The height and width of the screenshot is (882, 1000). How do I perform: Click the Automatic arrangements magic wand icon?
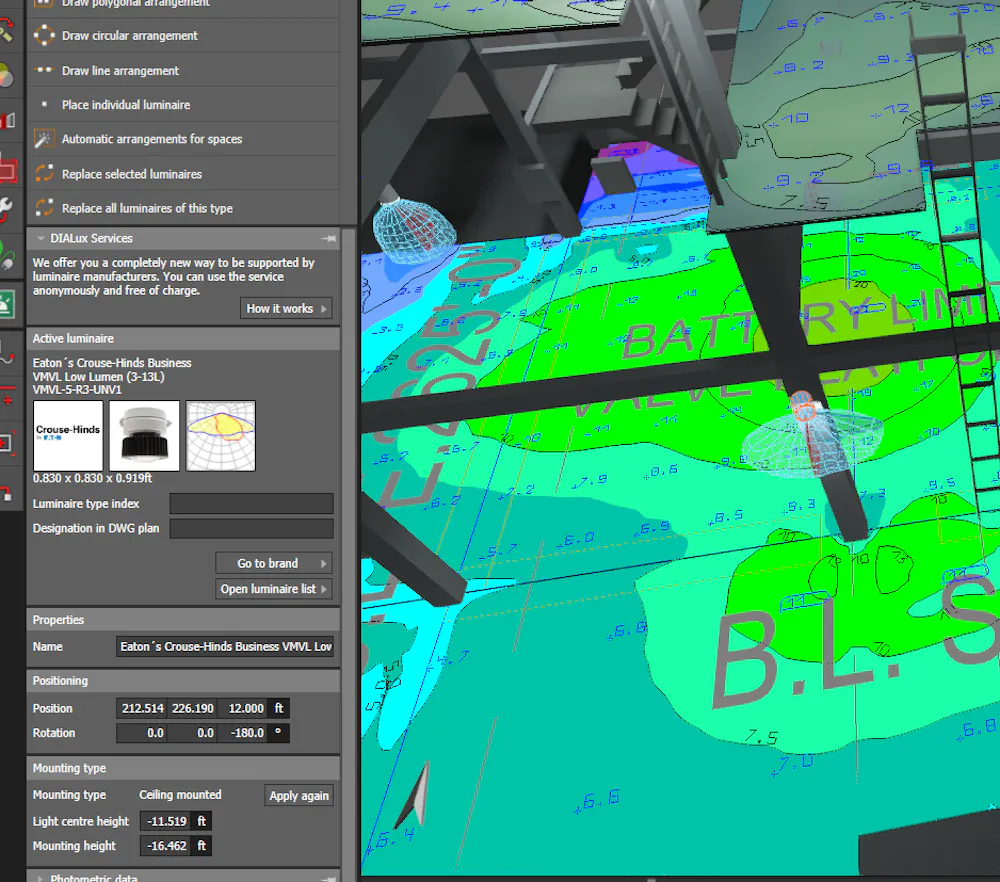(x=44, y=138)
